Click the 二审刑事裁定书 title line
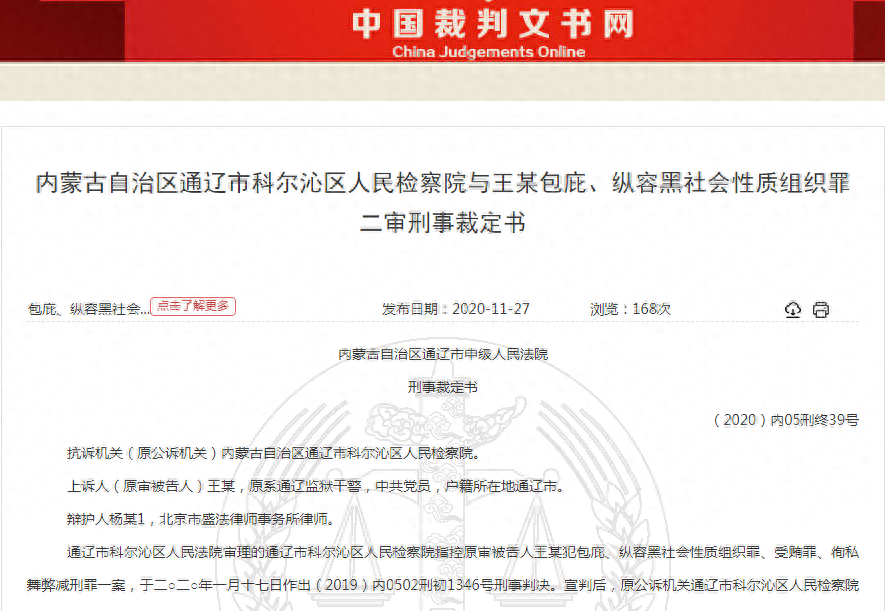Screen dimensions: 885x611 click(x=442, y=222)
